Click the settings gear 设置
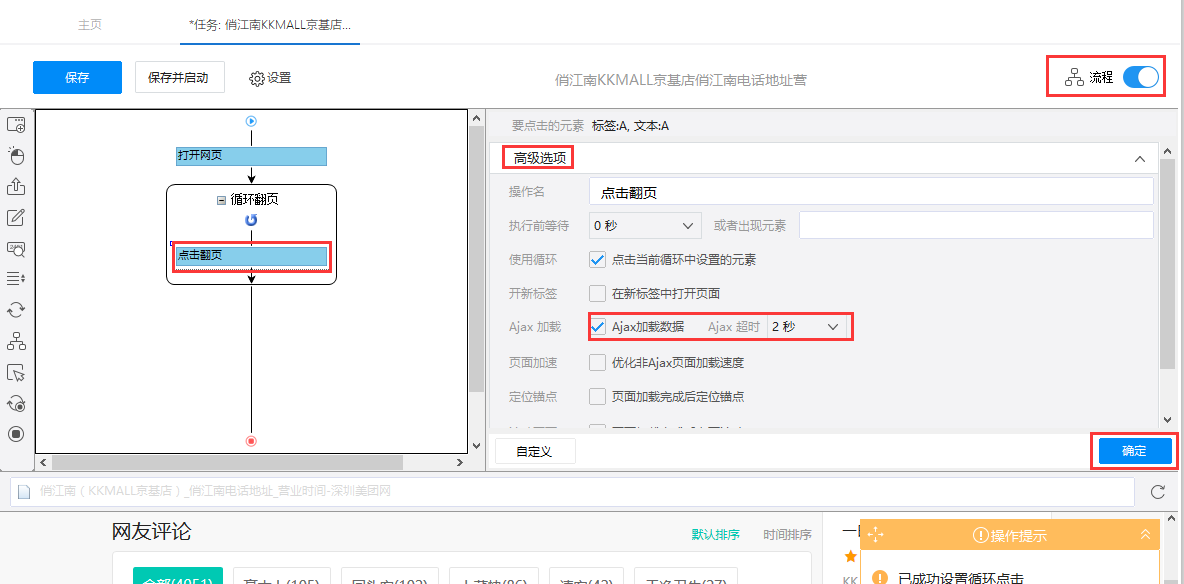The width and height of the screenshot is (1184, 584). [270, 78]
